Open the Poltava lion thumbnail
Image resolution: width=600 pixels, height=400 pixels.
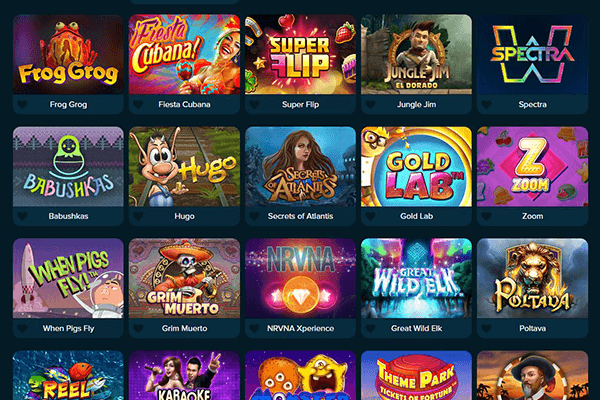tap(532, 278)
